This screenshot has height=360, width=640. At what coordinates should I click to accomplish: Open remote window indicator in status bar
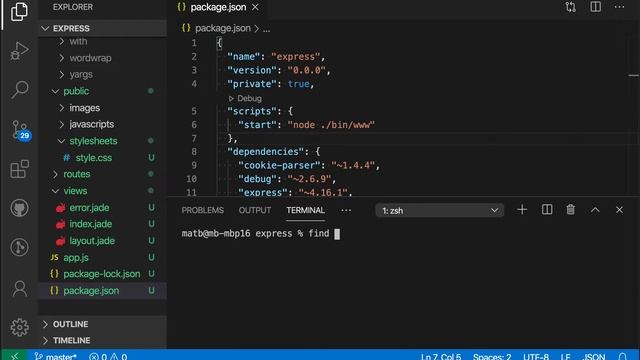[14, 356]
